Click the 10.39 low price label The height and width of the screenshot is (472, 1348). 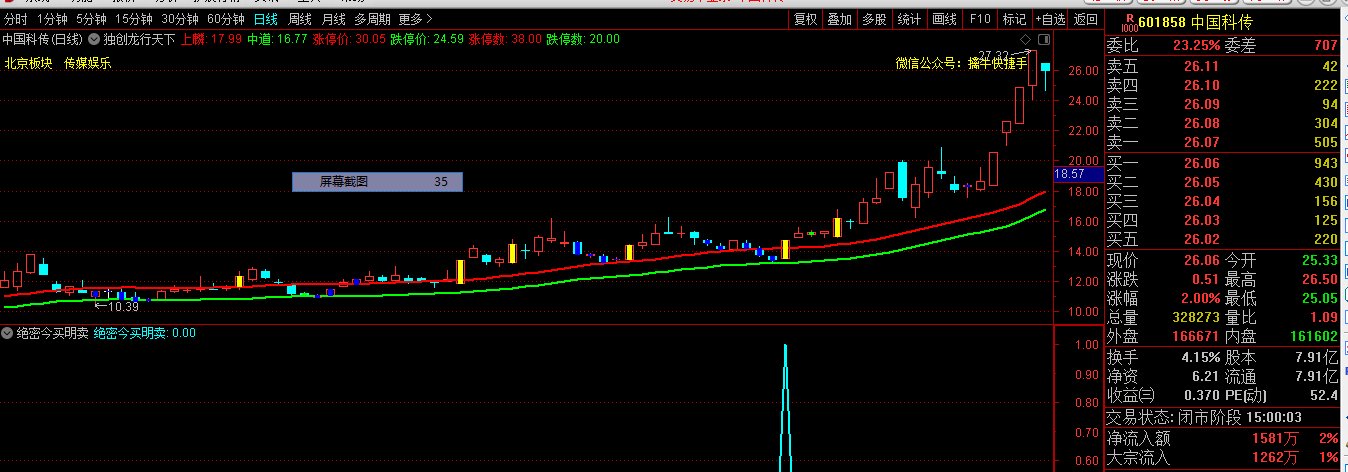click(x=123, y=307)
